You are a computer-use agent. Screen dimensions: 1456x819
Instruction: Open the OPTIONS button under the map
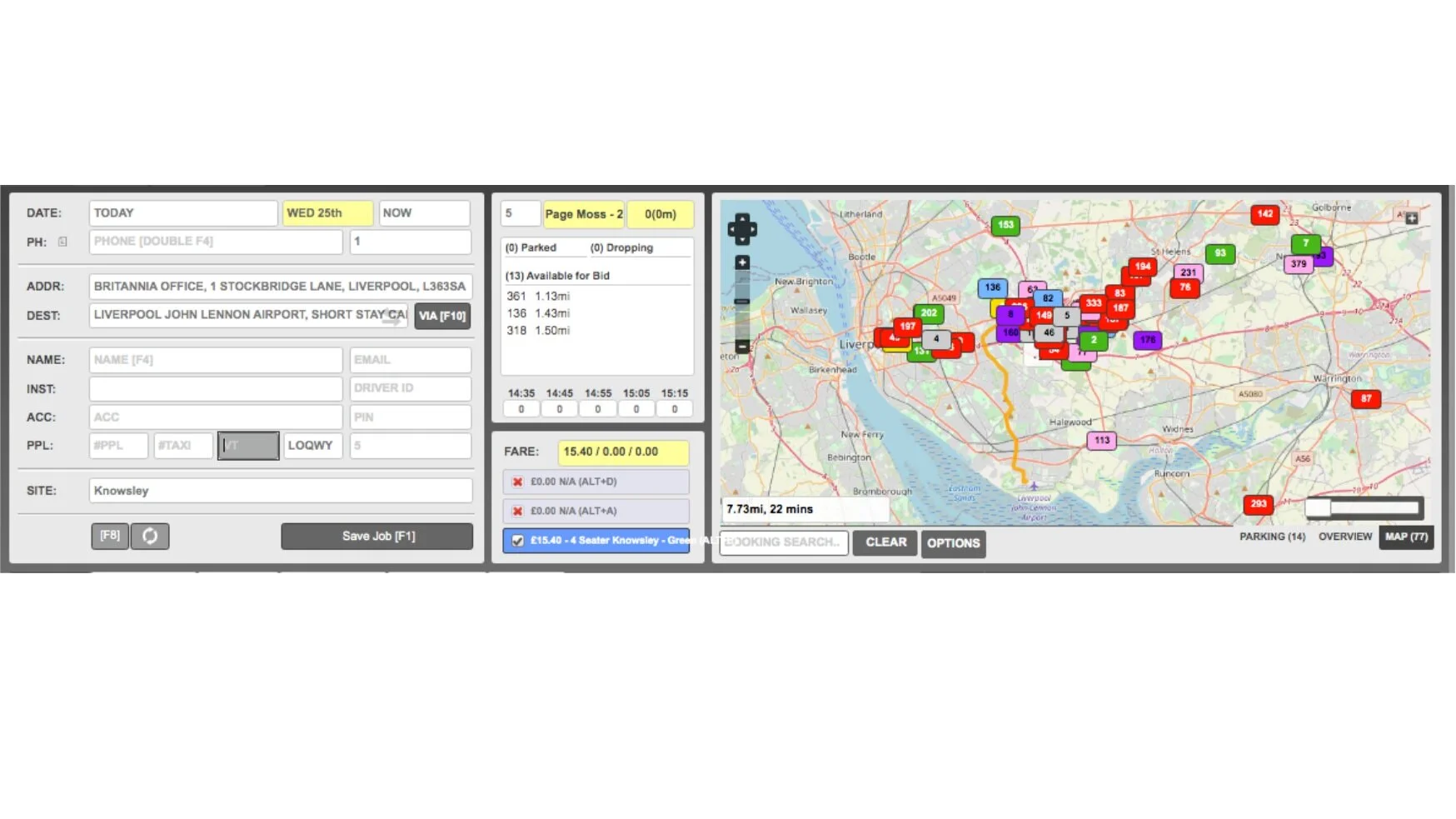[x=954, y=543]
